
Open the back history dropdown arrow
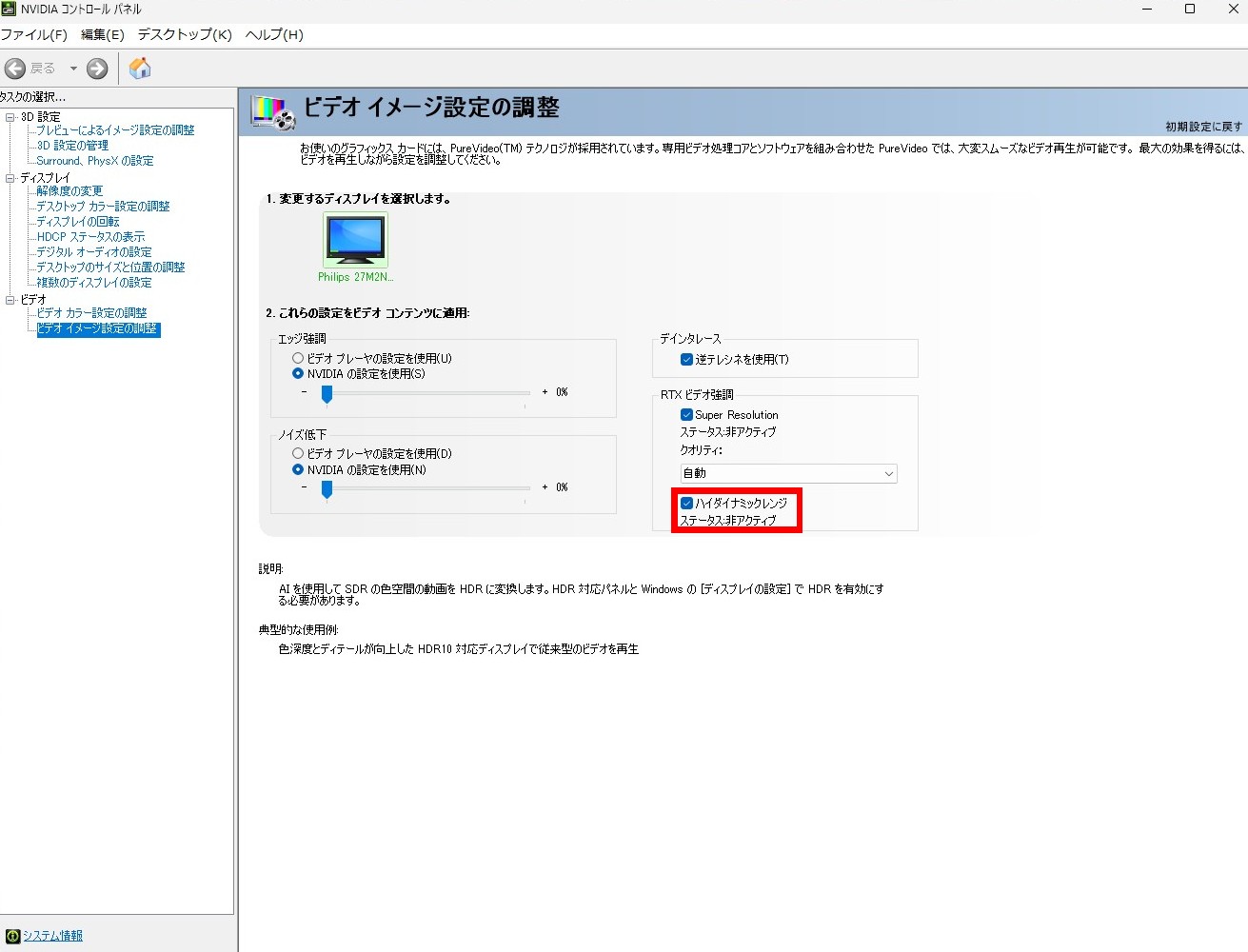coord(73,69)
